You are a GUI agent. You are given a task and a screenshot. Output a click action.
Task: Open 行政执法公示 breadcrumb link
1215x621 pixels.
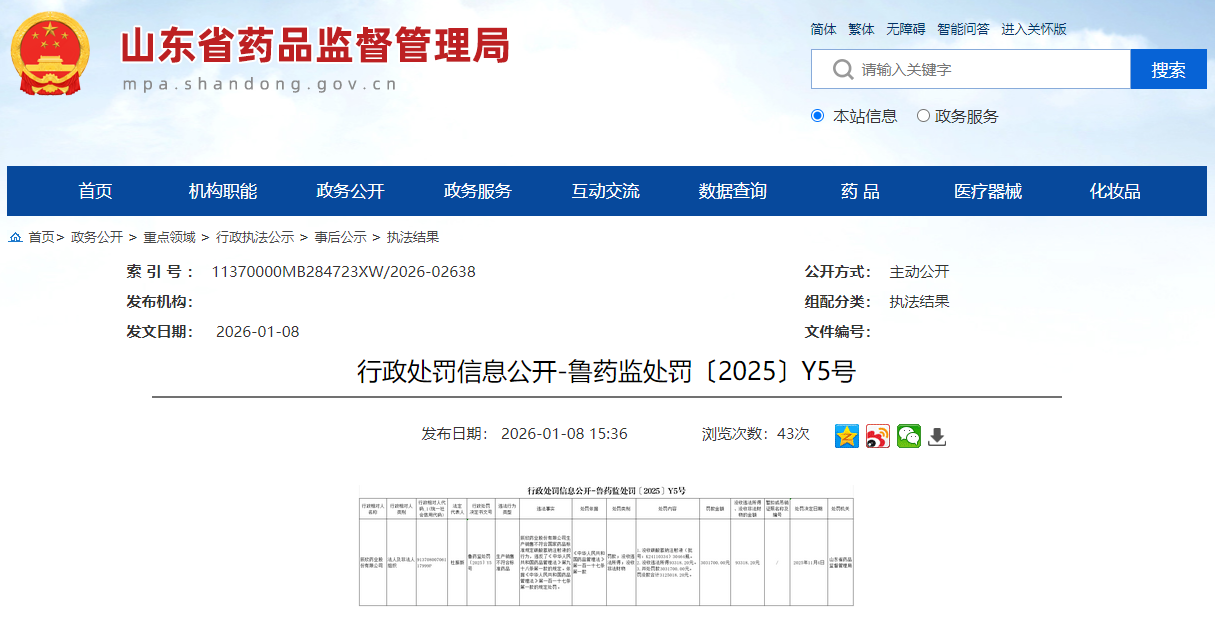coord(255,238)
